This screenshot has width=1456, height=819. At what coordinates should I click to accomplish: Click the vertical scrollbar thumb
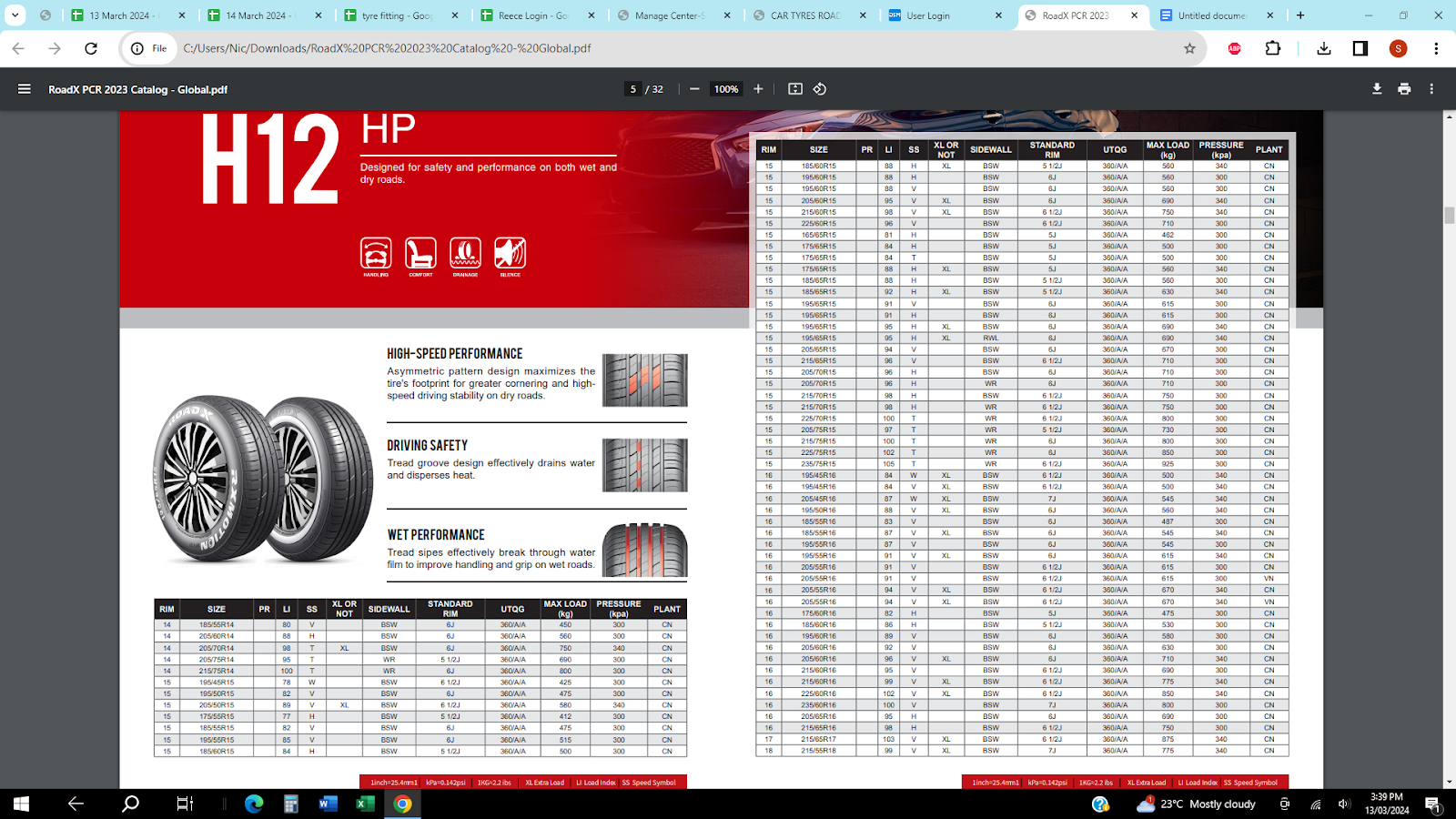point(1449,216)
